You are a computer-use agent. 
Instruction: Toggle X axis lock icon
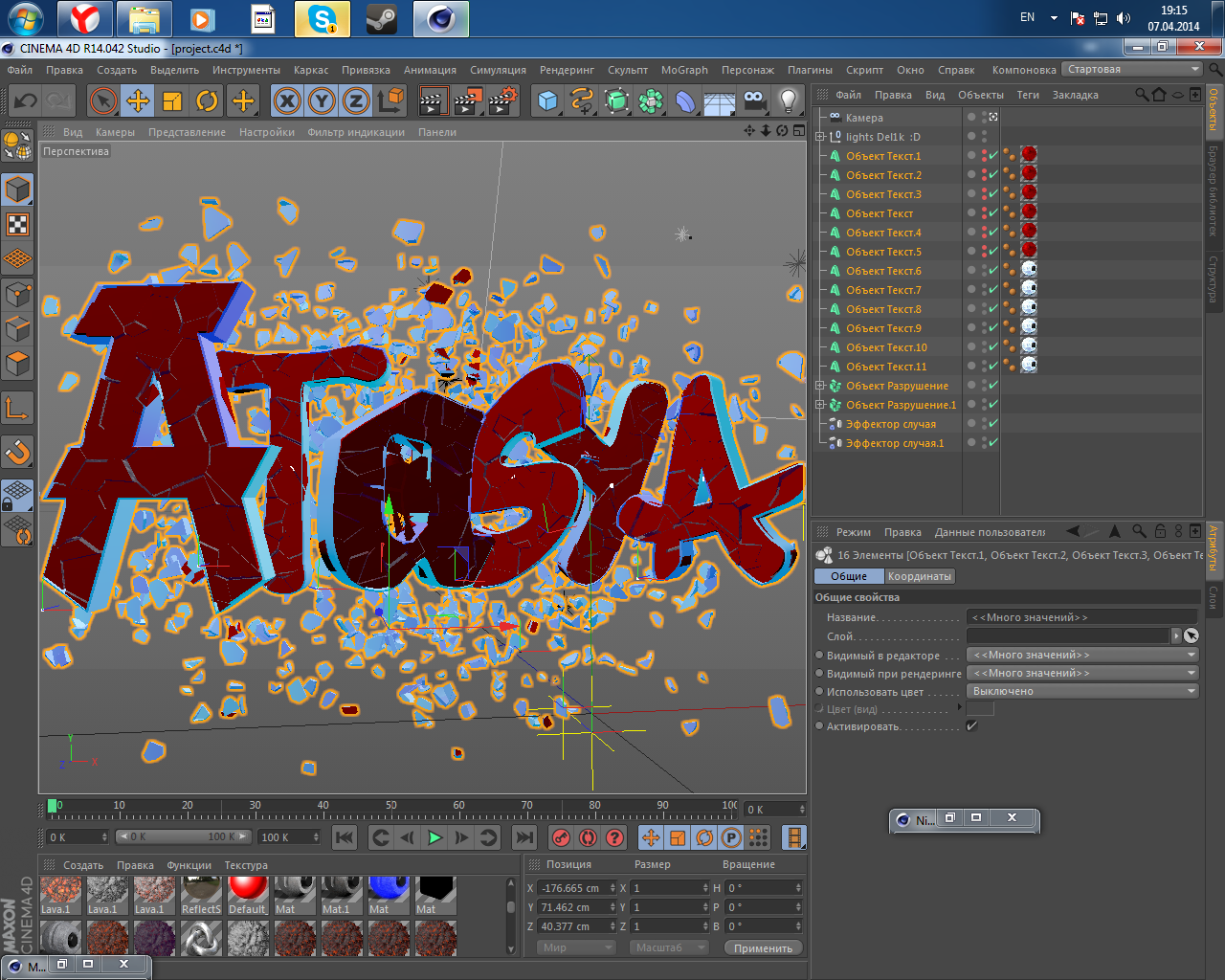tap(287, 100)
